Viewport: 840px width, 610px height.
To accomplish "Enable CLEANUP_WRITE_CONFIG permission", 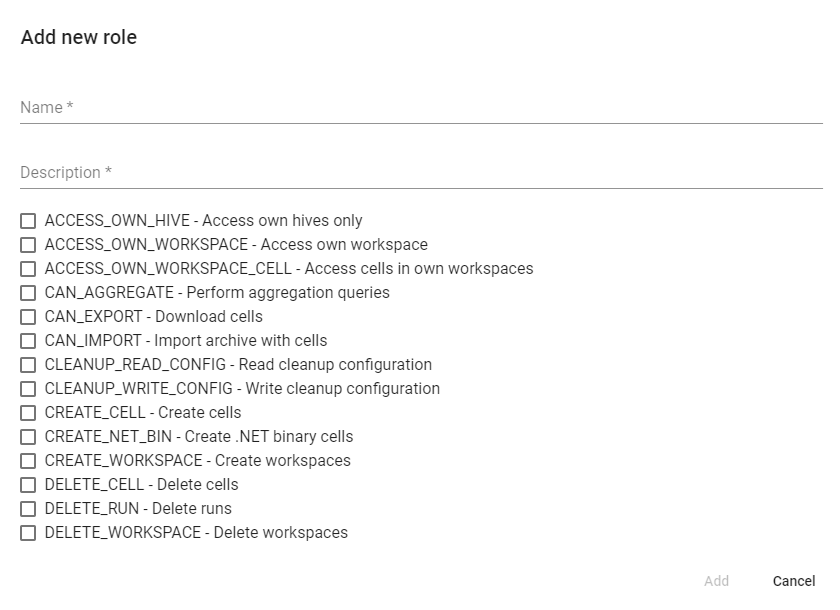I will pos(28,389).
